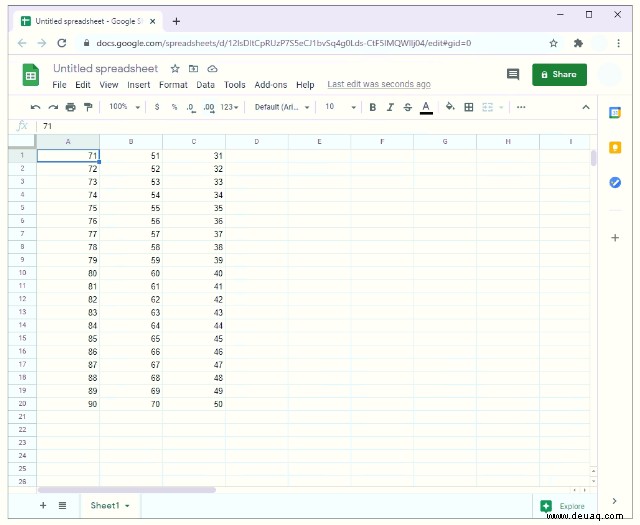Open the Insert menu
Screen dimensions: 640x525
point(139,85)
